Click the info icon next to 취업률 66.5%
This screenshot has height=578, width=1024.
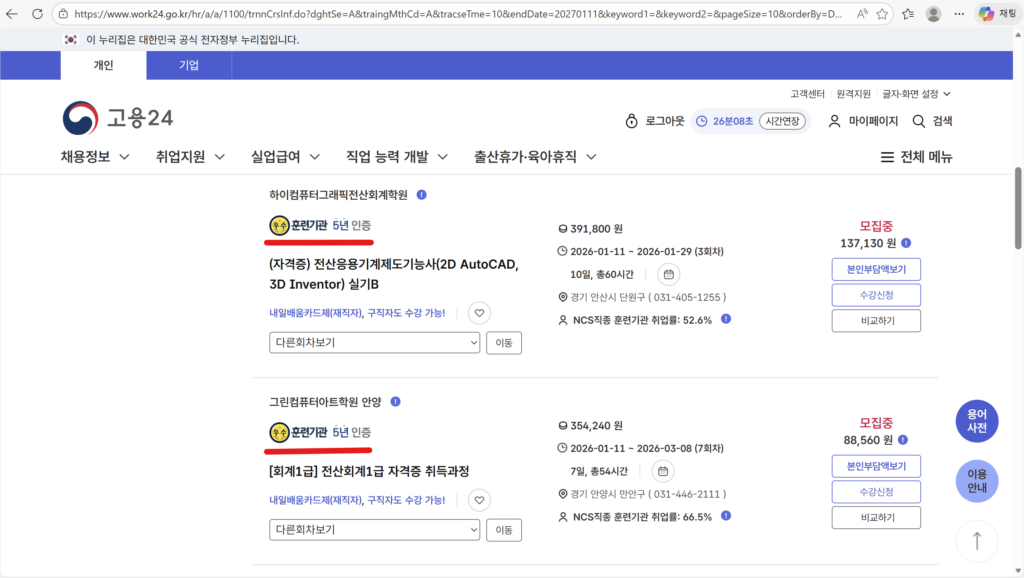pyautogui.click(x=725, y=515)
